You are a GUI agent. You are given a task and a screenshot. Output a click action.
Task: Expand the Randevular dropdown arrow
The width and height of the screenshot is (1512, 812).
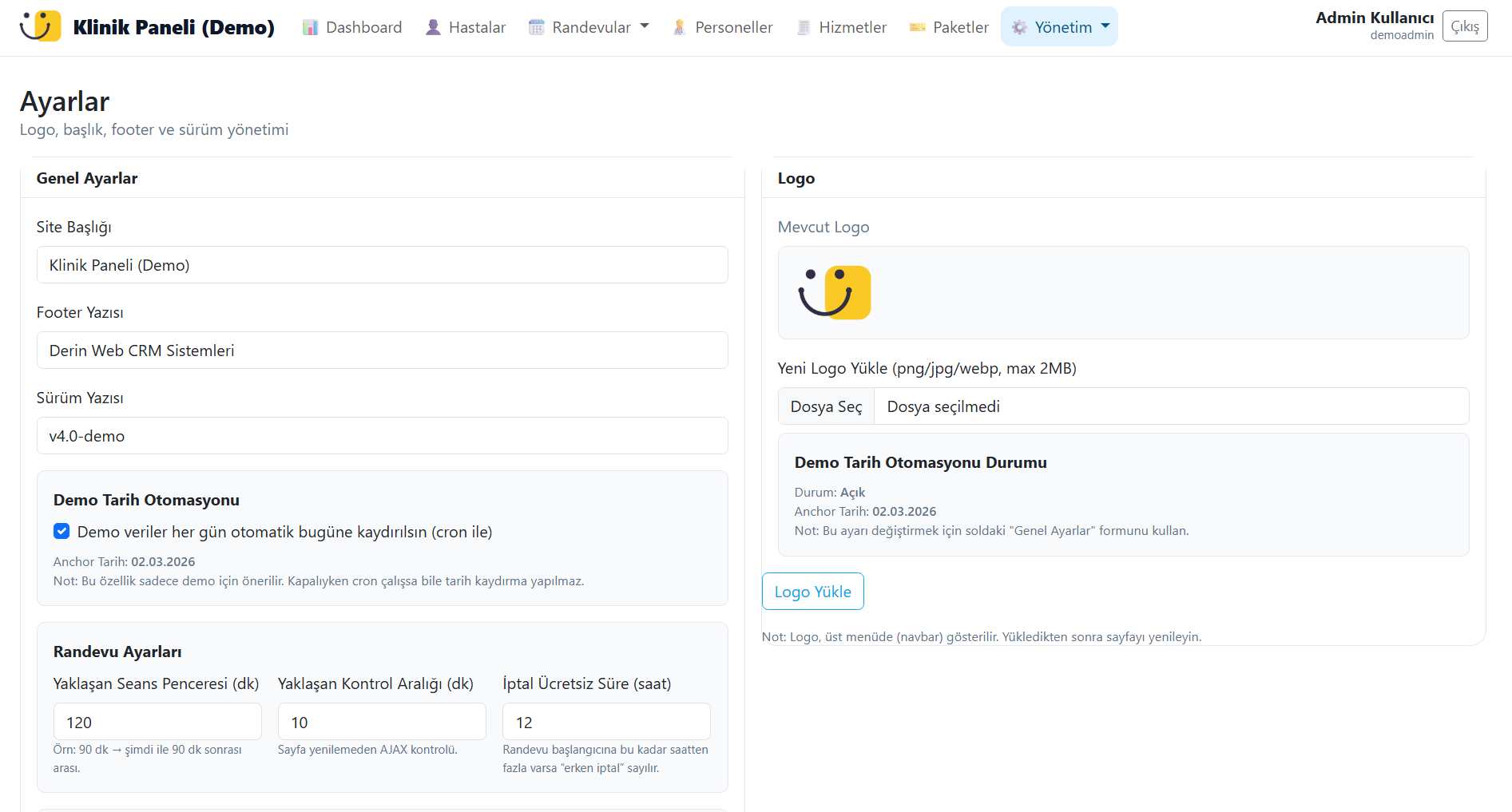click(x=645, y=26)
